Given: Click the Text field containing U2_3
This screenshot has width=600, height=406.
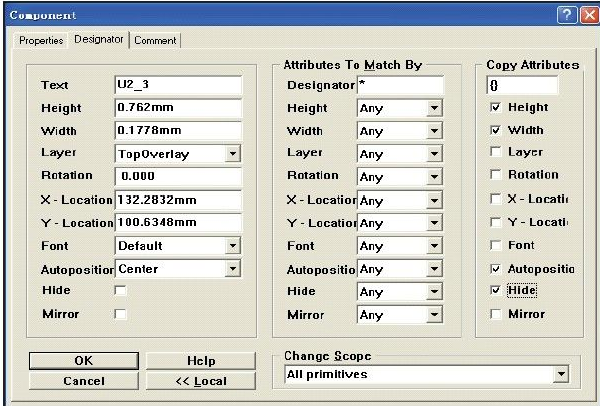Looking at the screenshot, I should click(x=178, y=85).
